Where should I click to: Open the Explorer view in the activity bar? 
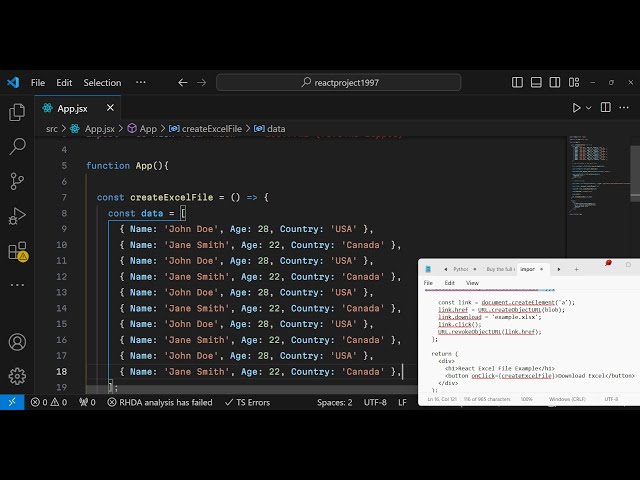click(17, 113)
